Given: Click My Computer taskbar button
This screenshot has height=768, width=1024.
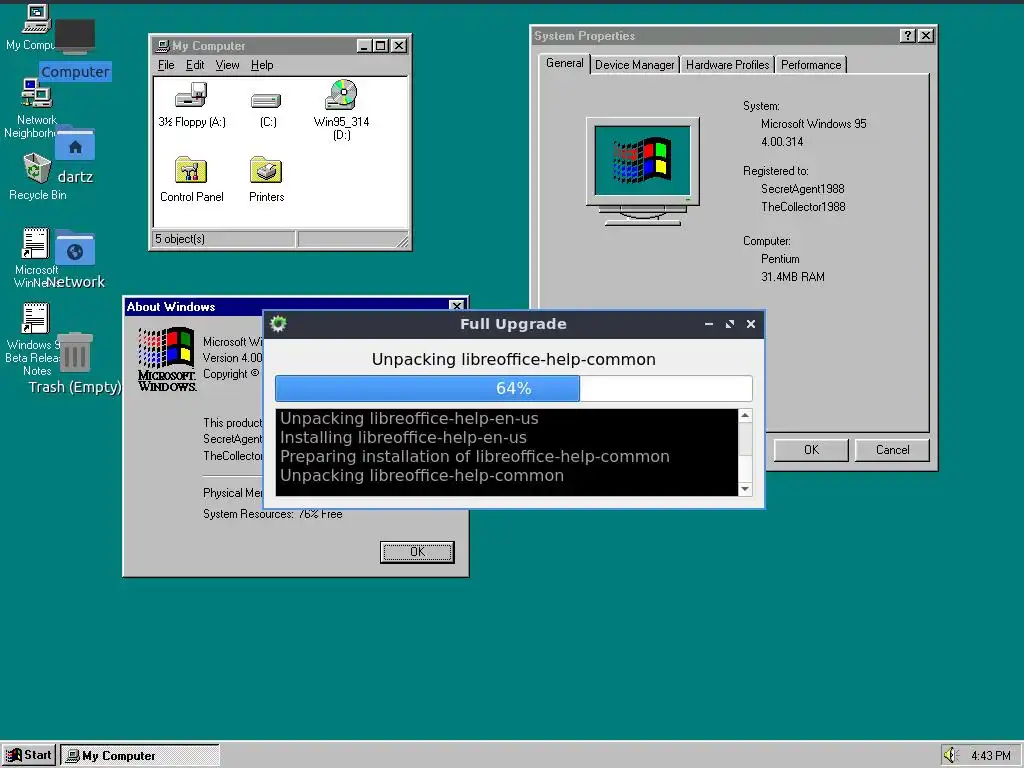Looking at the screenshot, I should click(x=140, y=755).
